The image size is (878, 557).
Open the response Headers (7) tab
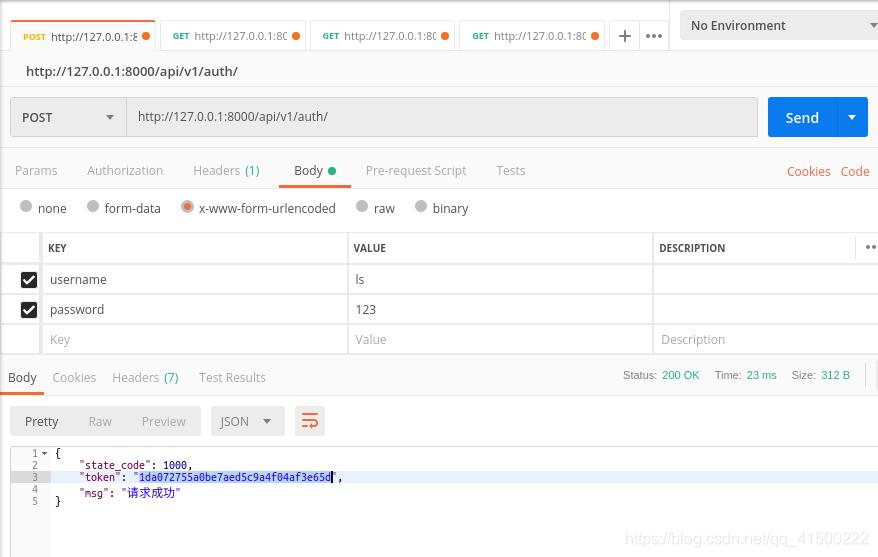coord(146,378)
